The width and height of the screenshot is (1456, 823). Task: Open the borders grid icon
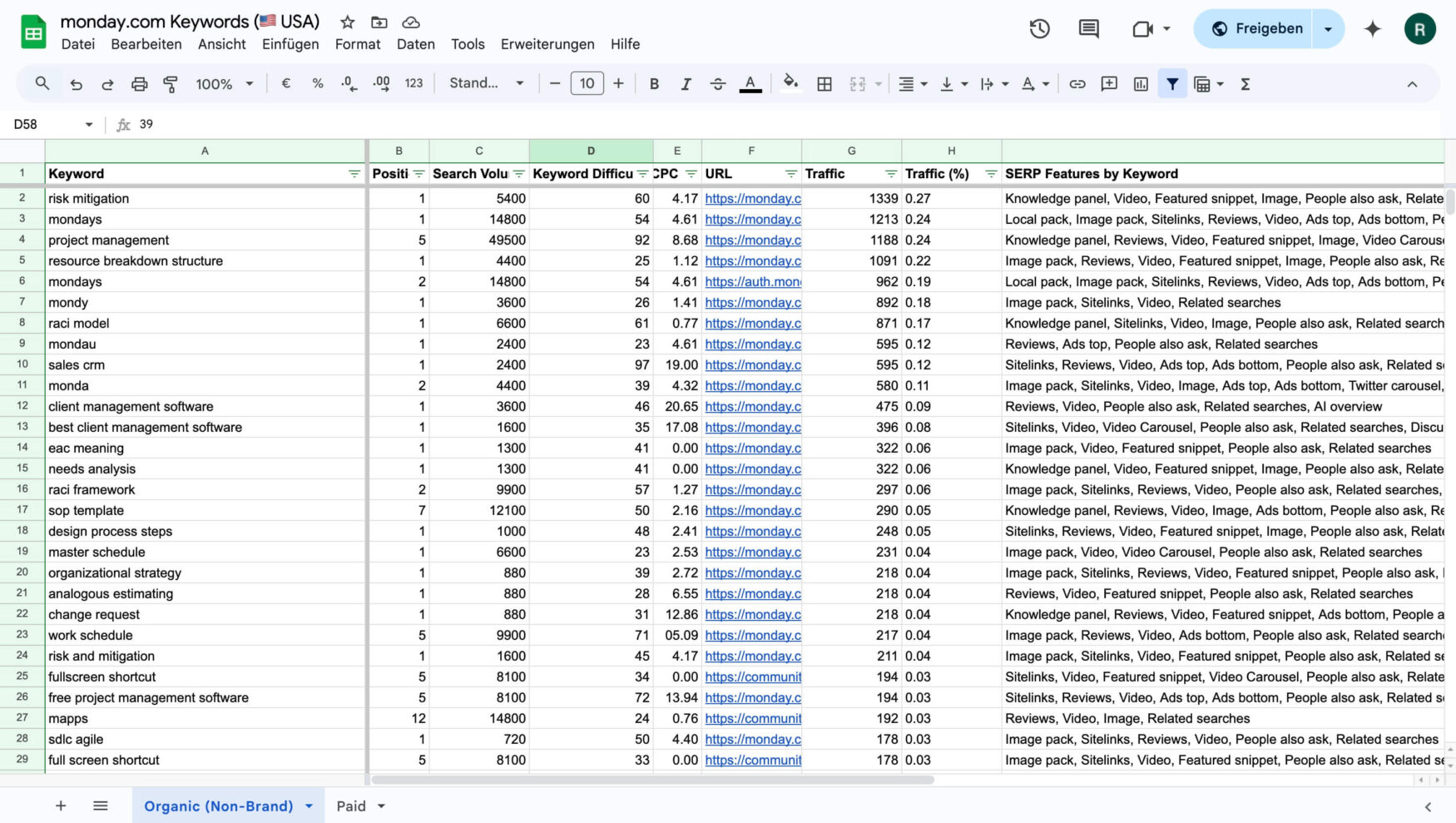(825, 84)
